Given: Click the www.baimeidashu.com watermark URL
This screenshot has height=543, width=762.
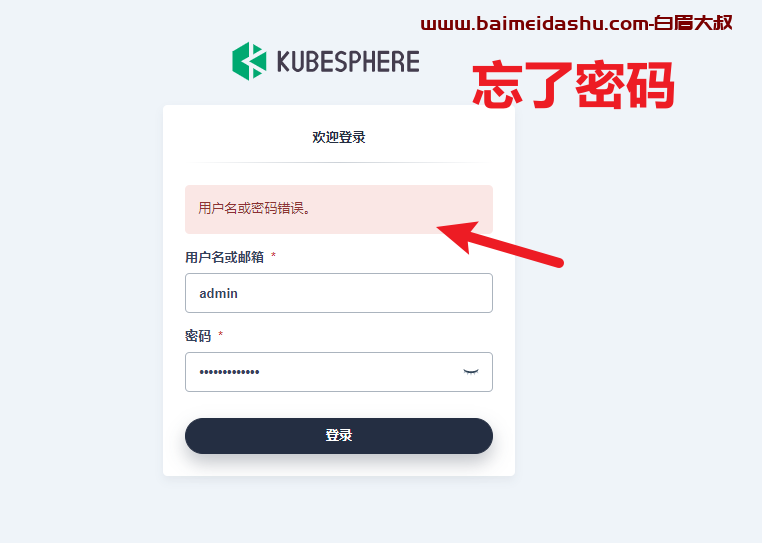Looking at the screenshot, I should [535, 23].
